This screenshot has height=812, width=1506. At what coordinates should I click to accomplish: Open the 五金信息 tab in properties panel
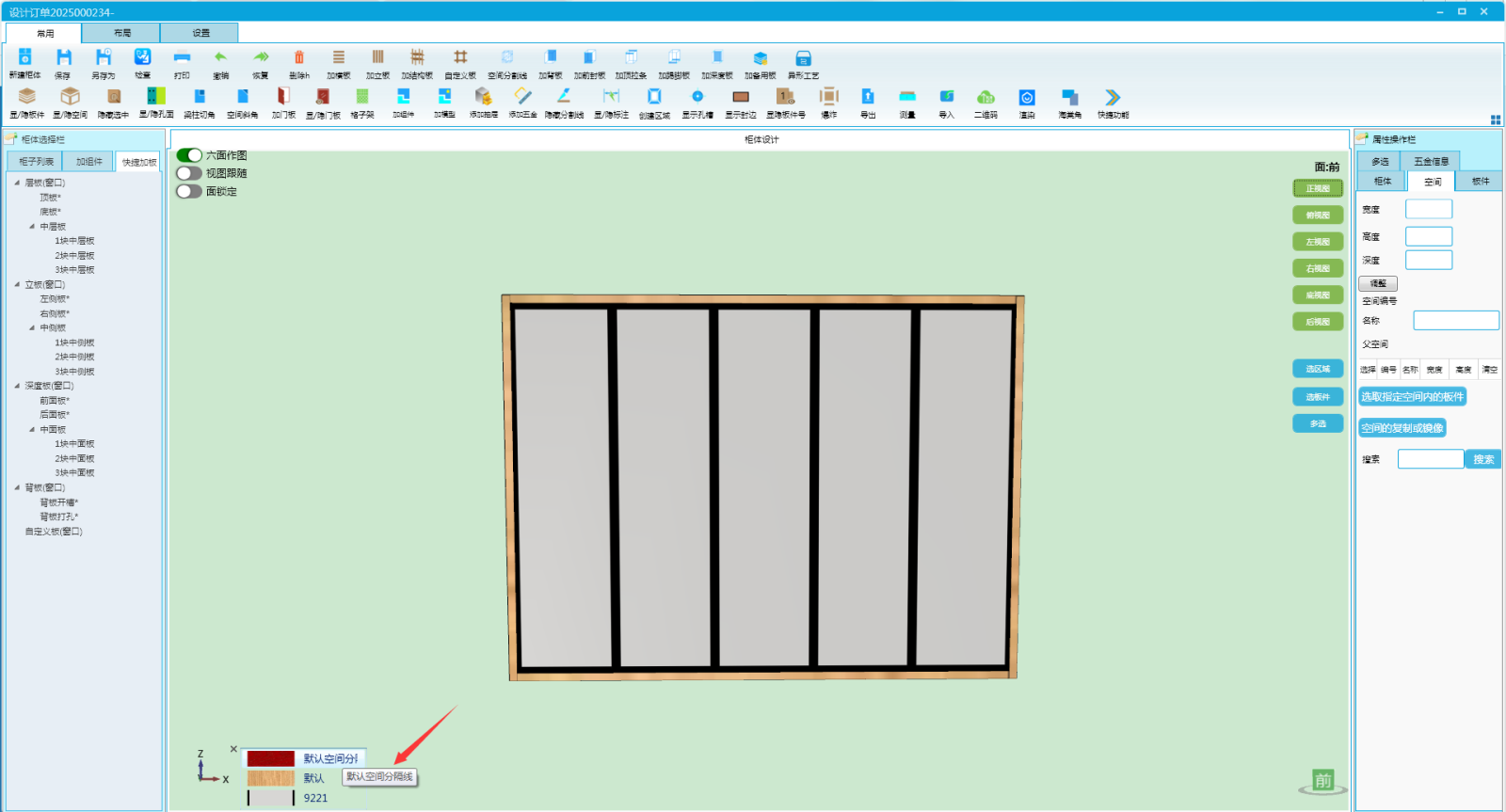(x=1431, y=162)
